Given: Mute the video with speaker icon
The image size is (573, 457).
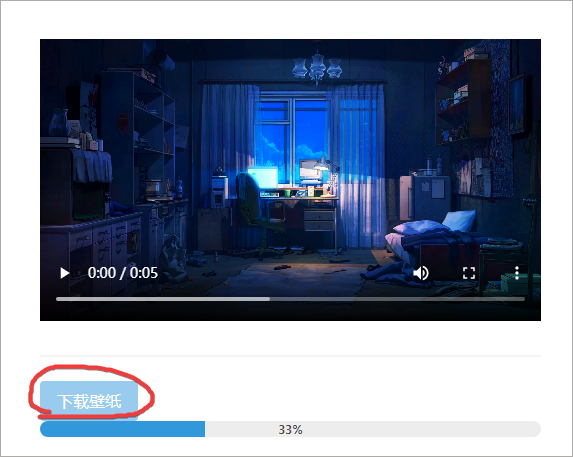Looking at the screenshot, I should coord(421,273).
